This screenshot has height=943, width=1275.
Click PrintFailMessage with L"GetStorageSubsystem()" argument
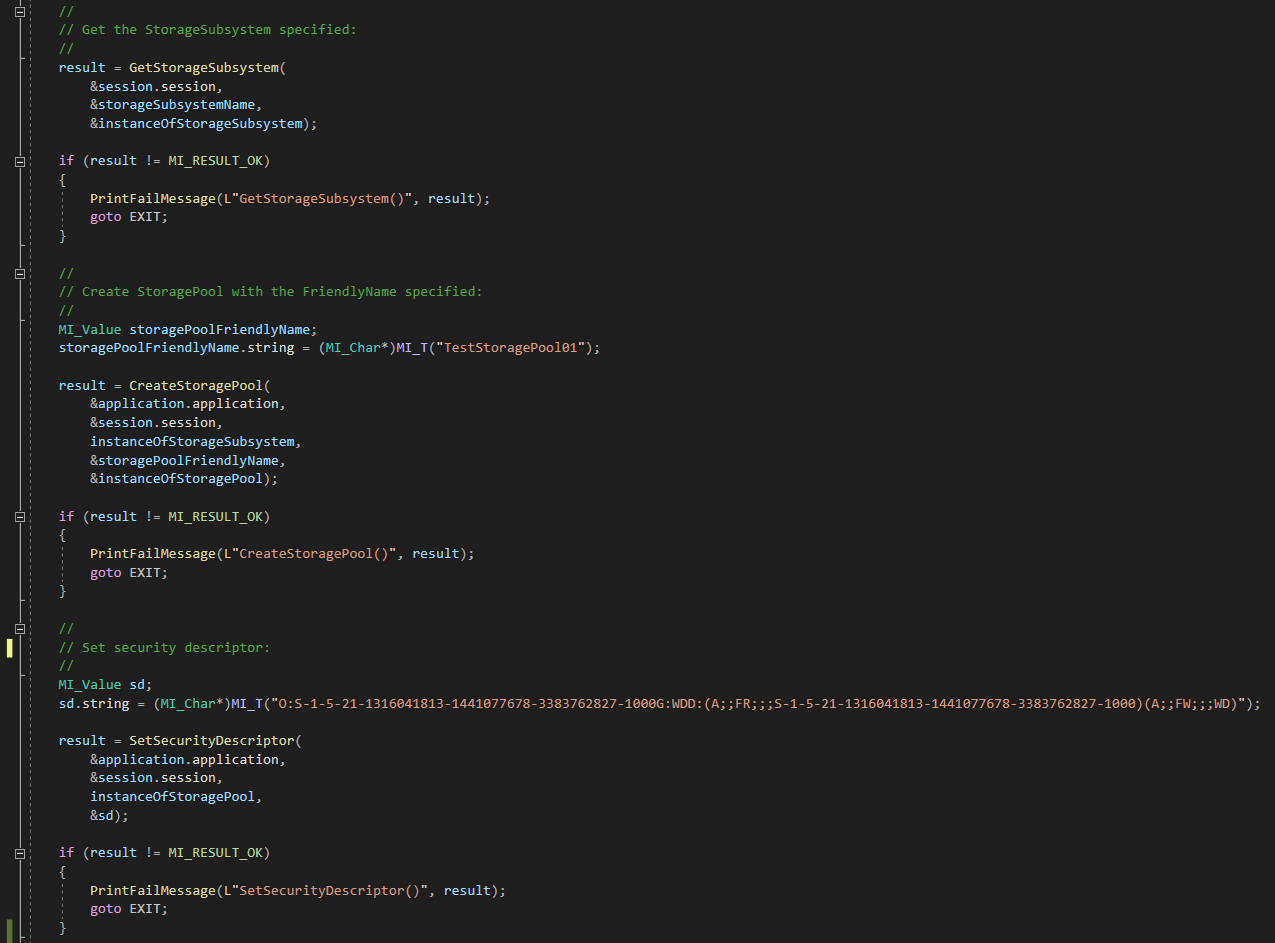coord(152,199)
